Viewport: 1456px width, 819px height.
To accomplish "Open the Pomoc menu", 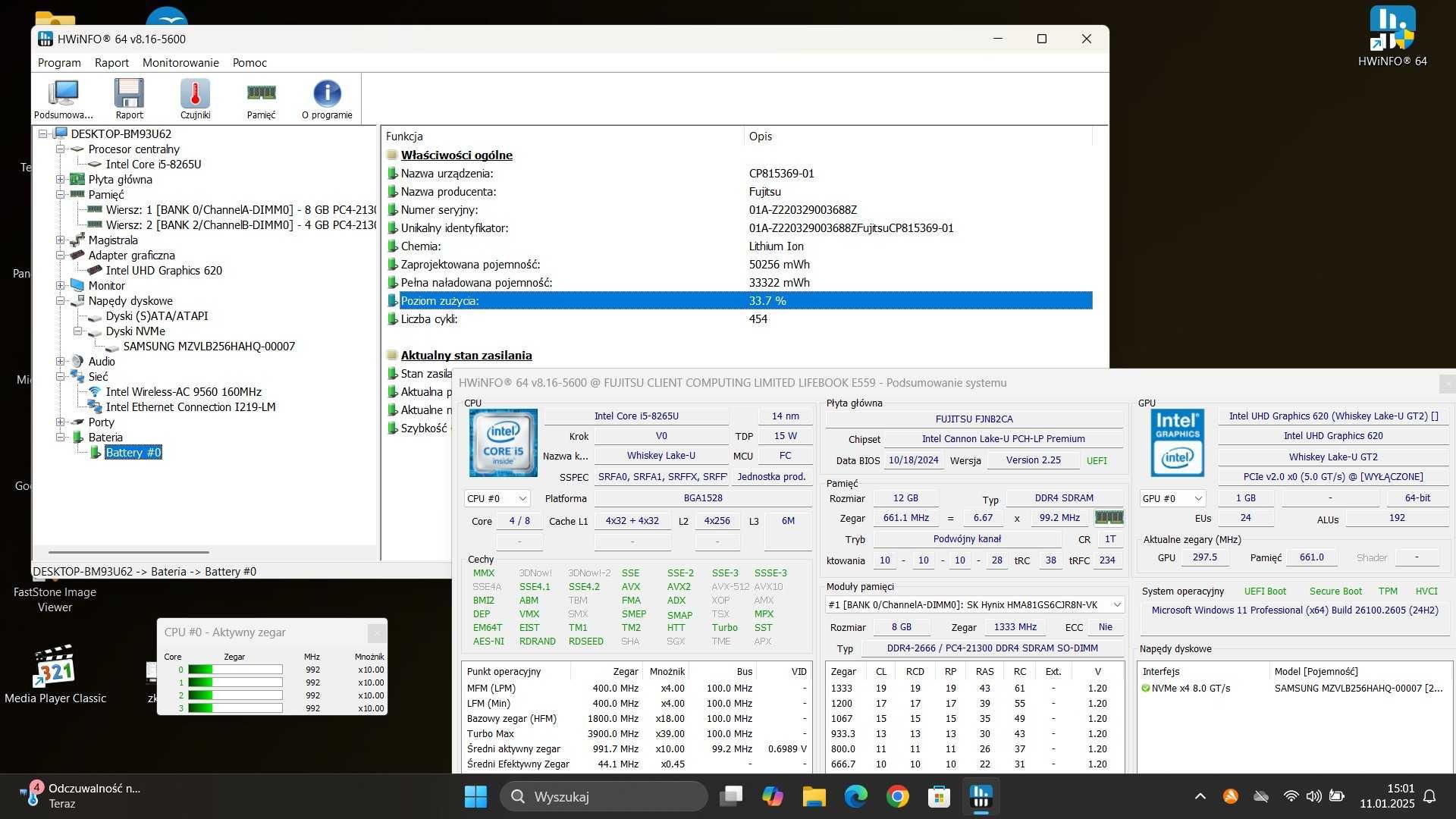I will tap(249, 63).
